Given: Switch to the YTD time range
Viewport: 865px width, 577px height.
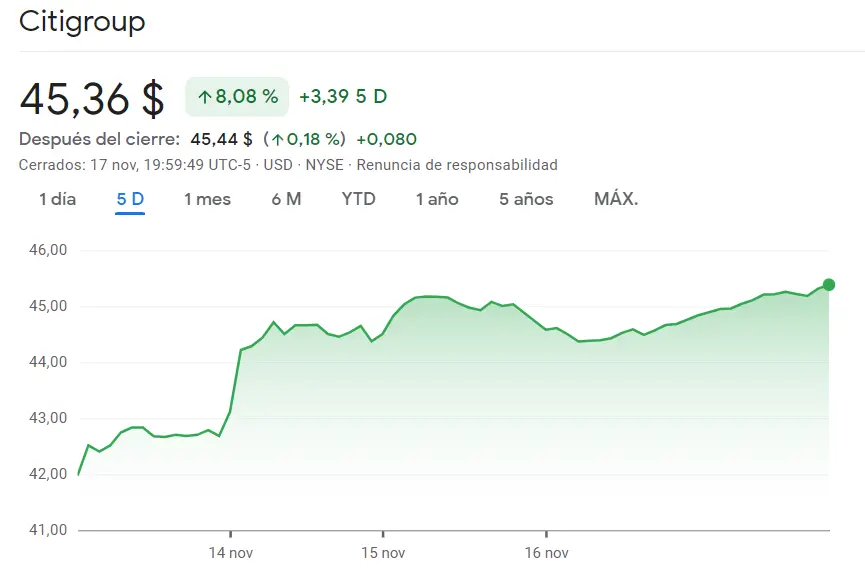Looking at the screenshot, I should coord(358,199).
